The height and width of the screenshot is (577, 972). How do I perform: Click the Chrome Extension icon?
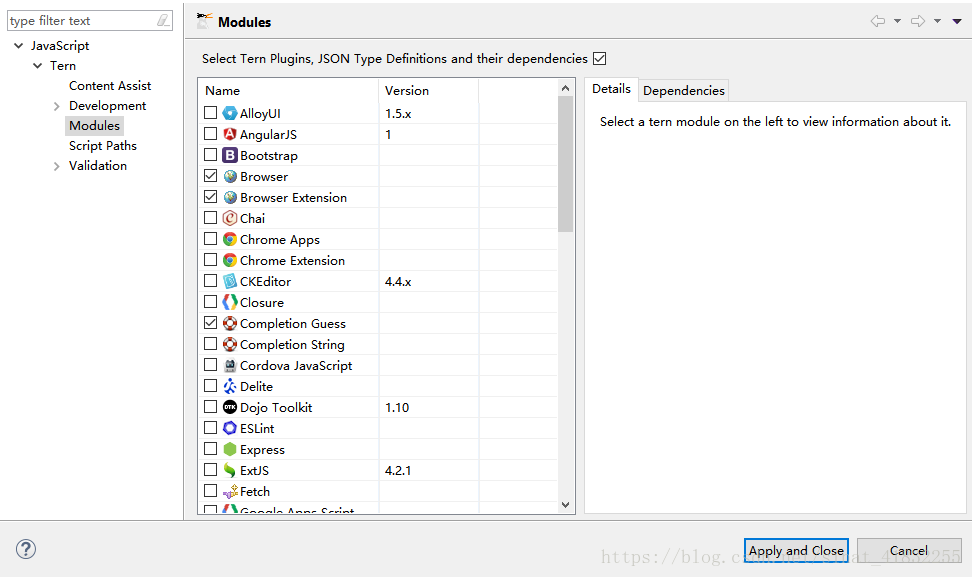(230, 260)
